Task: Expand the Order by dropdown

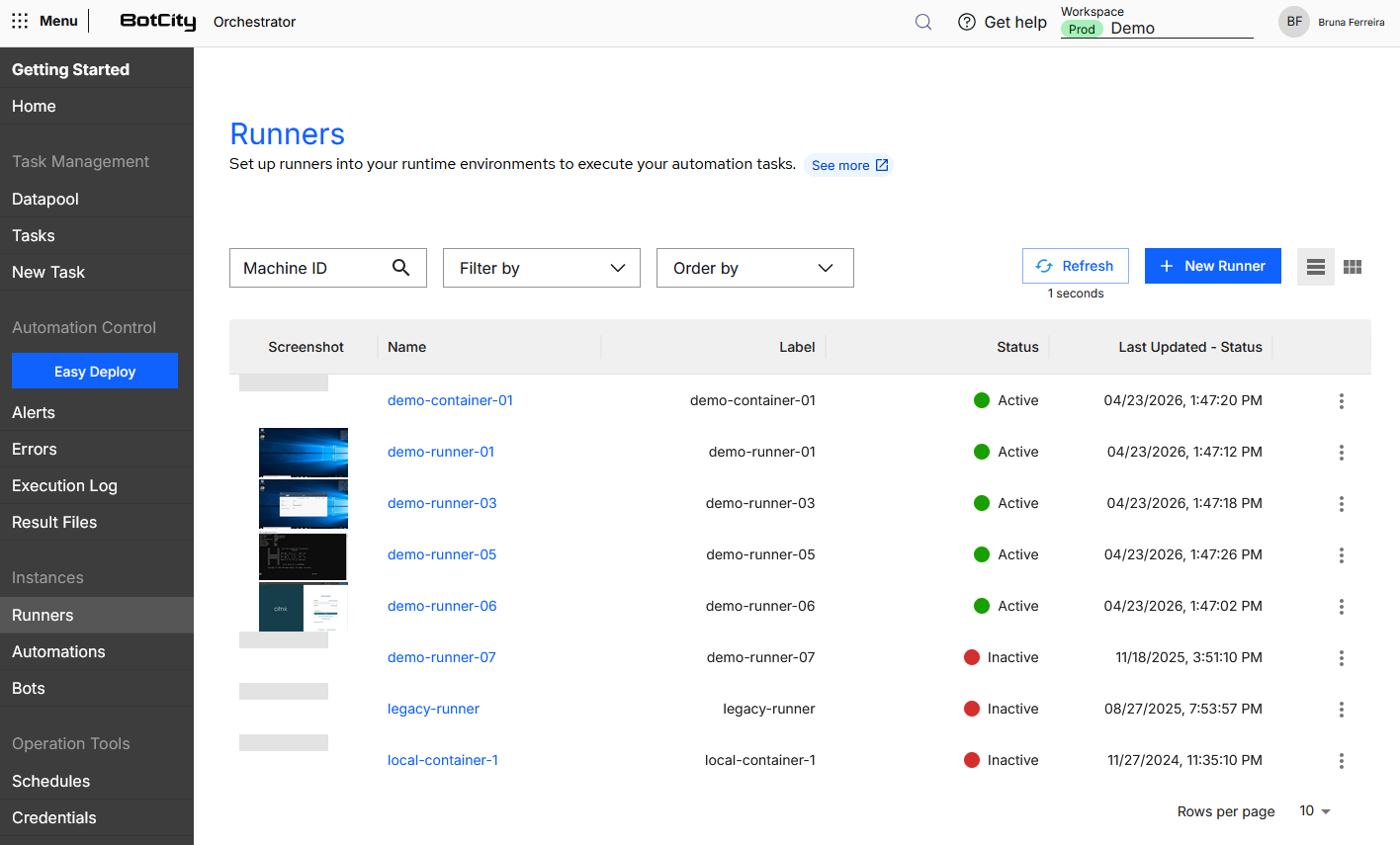Action: (x=755, y=268)
